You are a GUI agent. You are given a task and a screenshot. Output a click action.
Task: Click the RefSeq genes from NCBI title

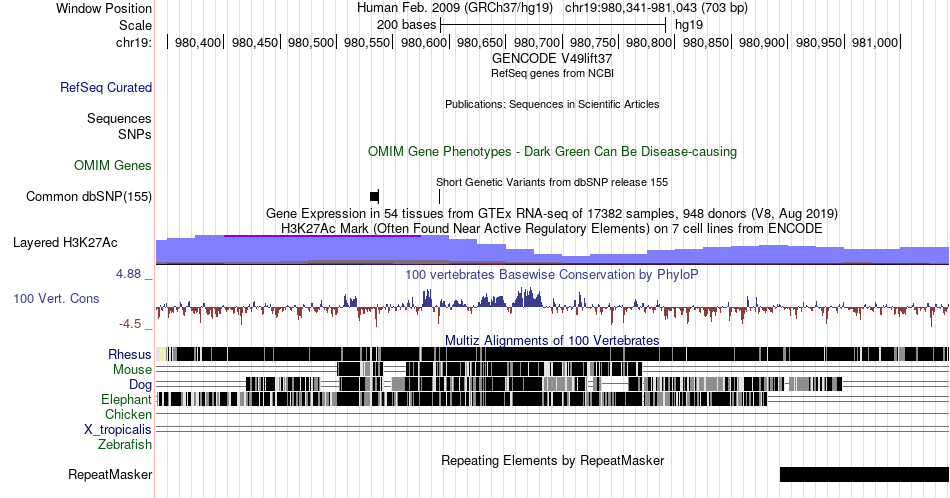tap(552, 73)
